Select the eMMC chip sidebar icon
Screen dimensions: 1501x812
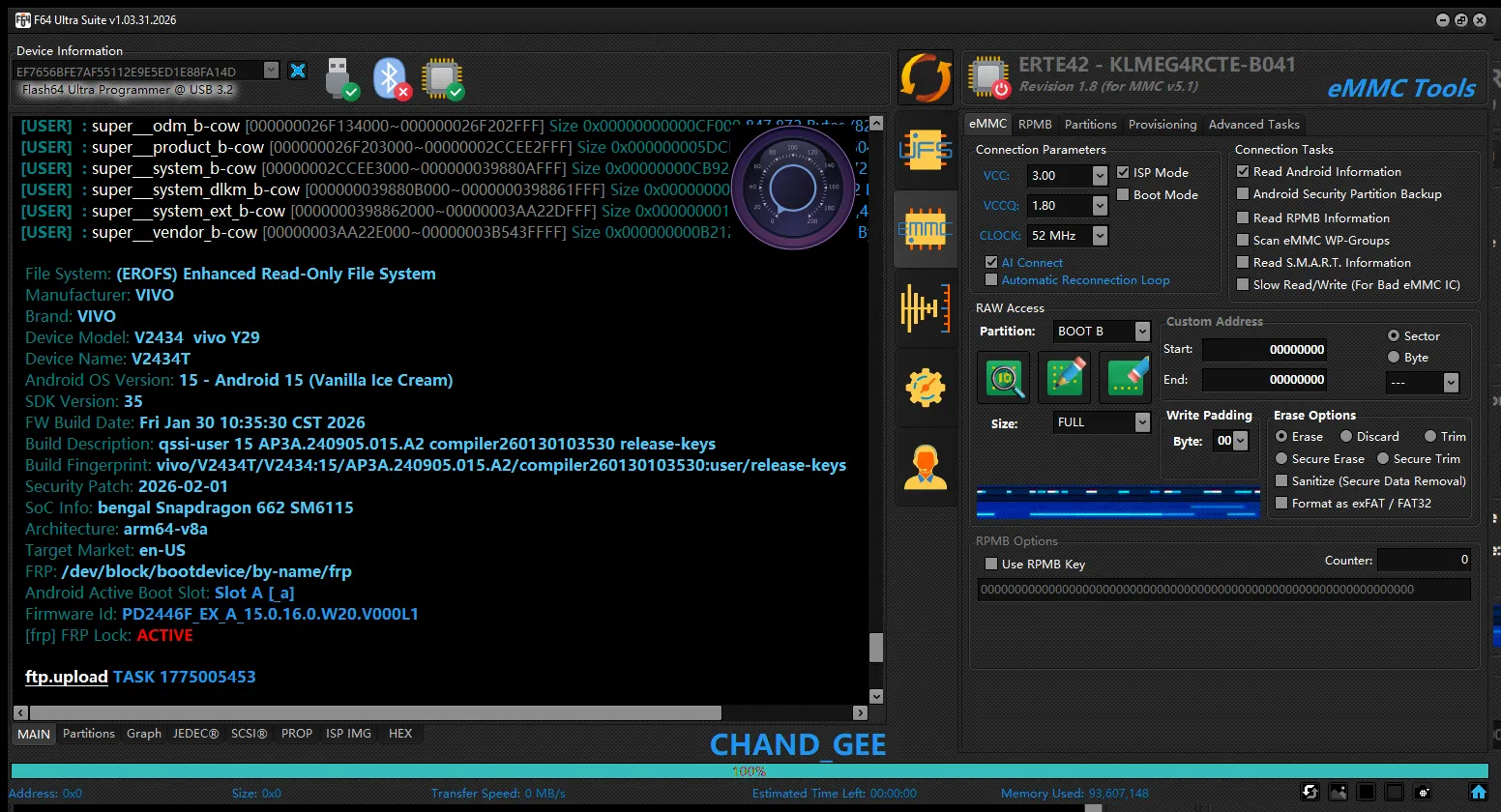point(926,229)
